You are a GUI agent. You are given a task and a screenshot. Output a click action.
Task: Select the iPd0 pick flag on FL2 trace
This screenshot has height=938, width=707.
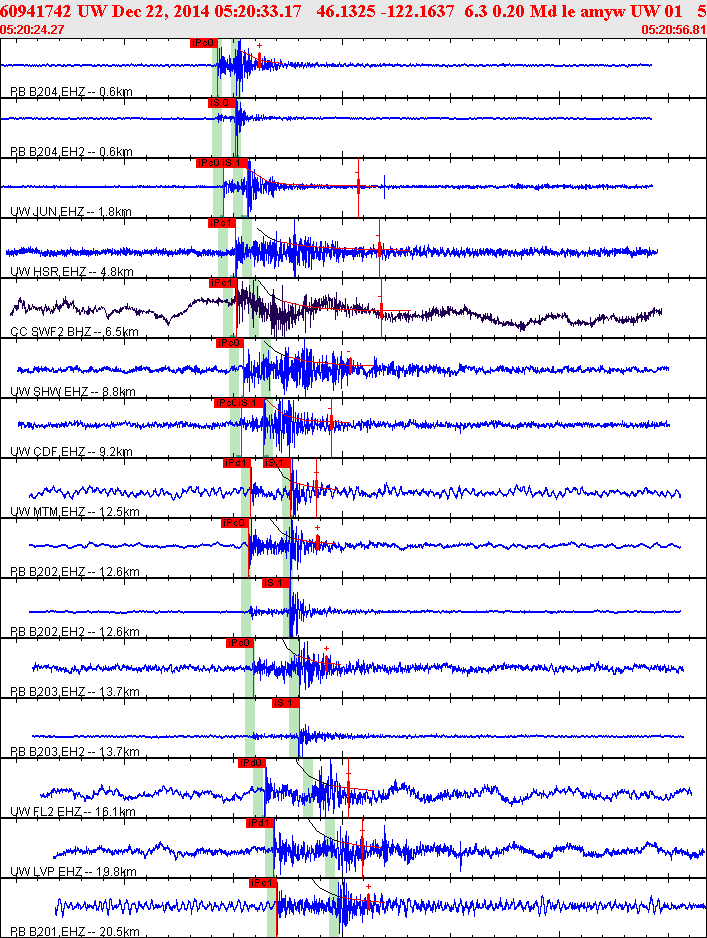pyautogui.click(x=252, y=763)
